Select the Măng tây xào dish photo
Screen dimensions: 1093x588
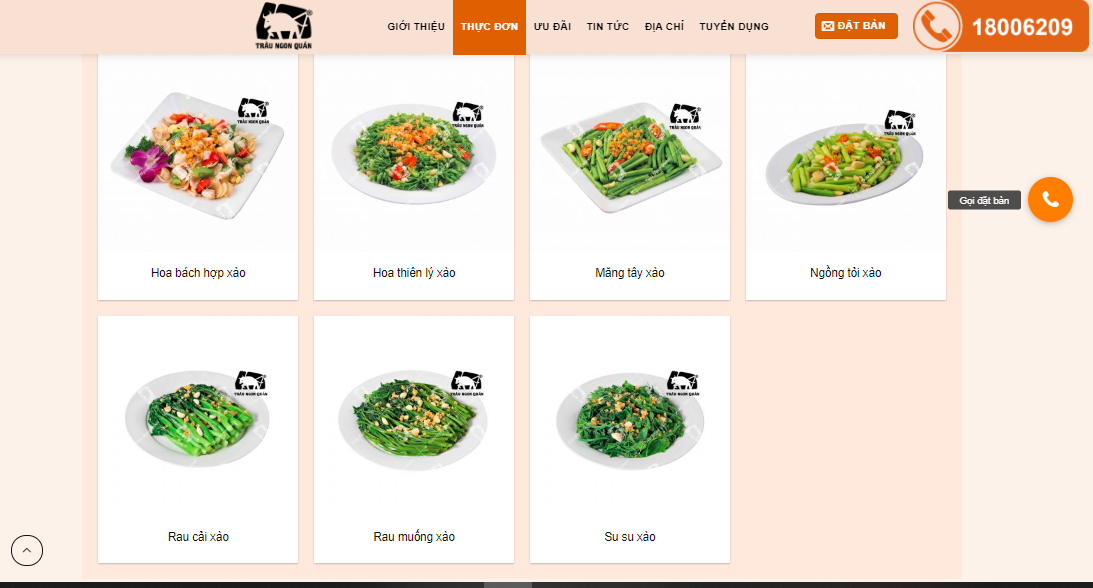[x=630, y=157]
